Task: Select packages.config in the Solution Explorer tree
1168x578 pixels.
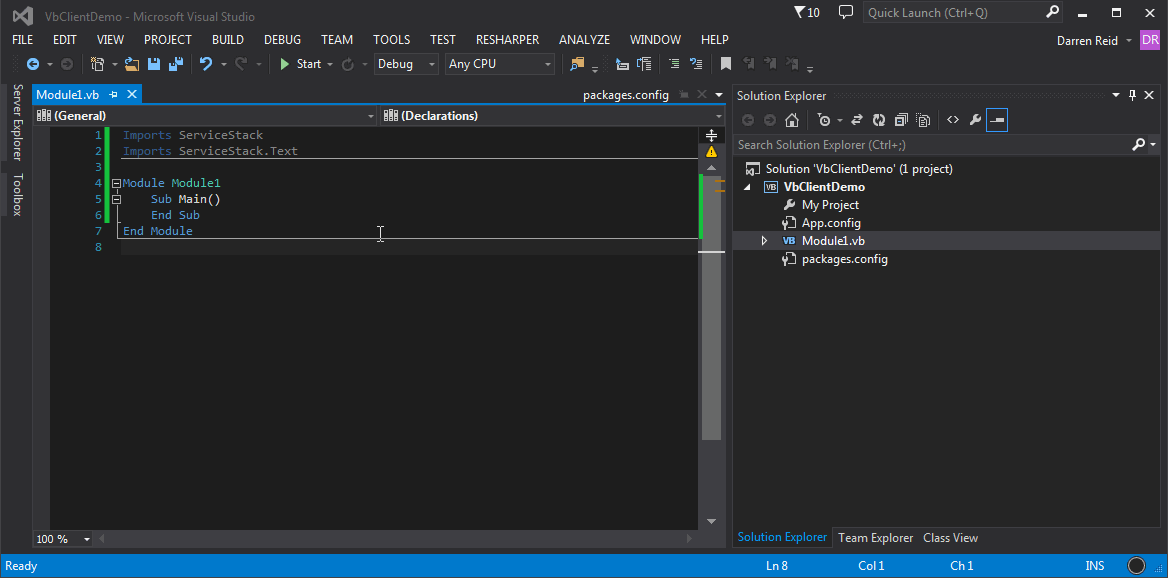Action: (845, 259)
